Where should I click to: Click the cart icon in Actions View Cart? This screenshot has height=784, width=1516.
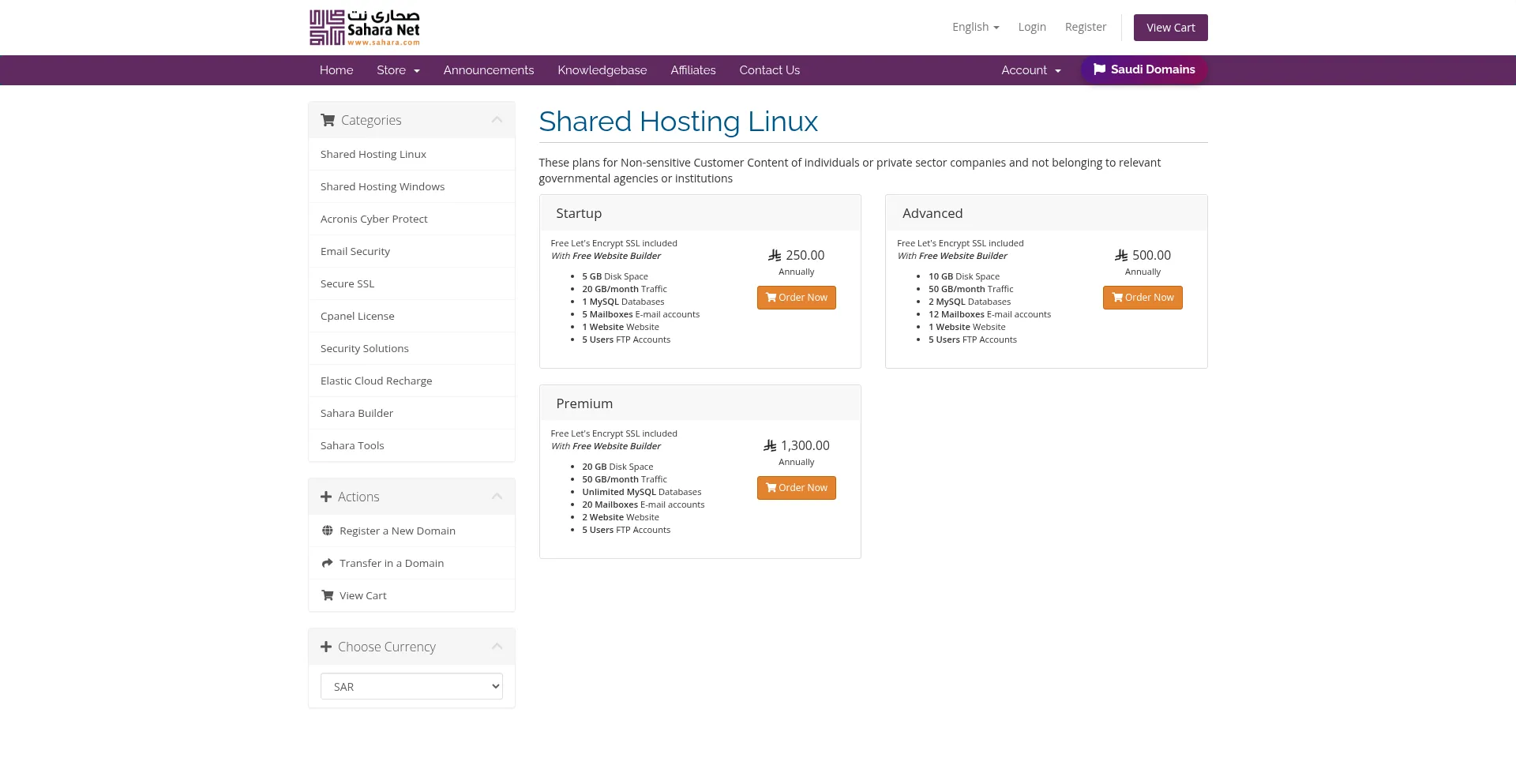pos(327,595)
